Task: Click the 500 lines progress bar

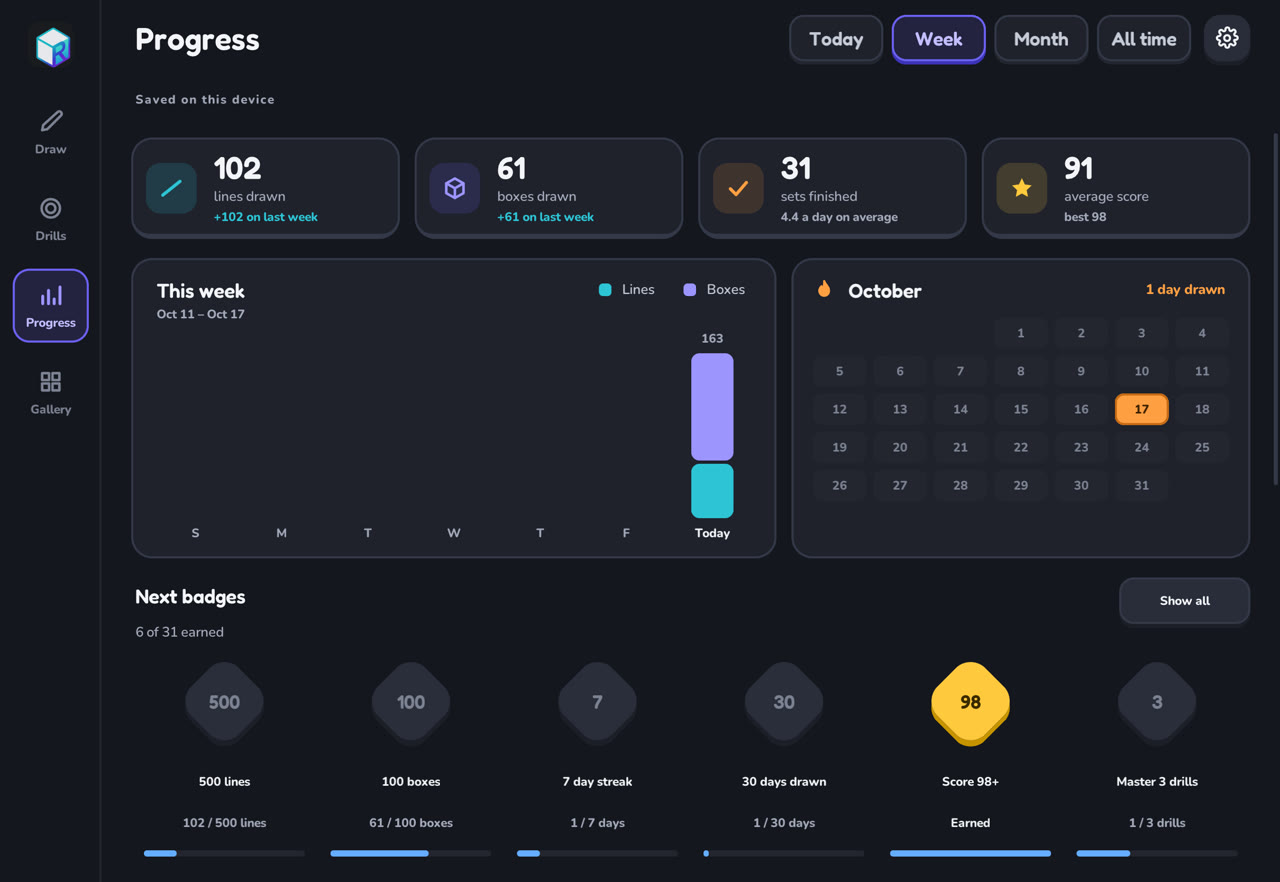Action: (x=224, y=853)
